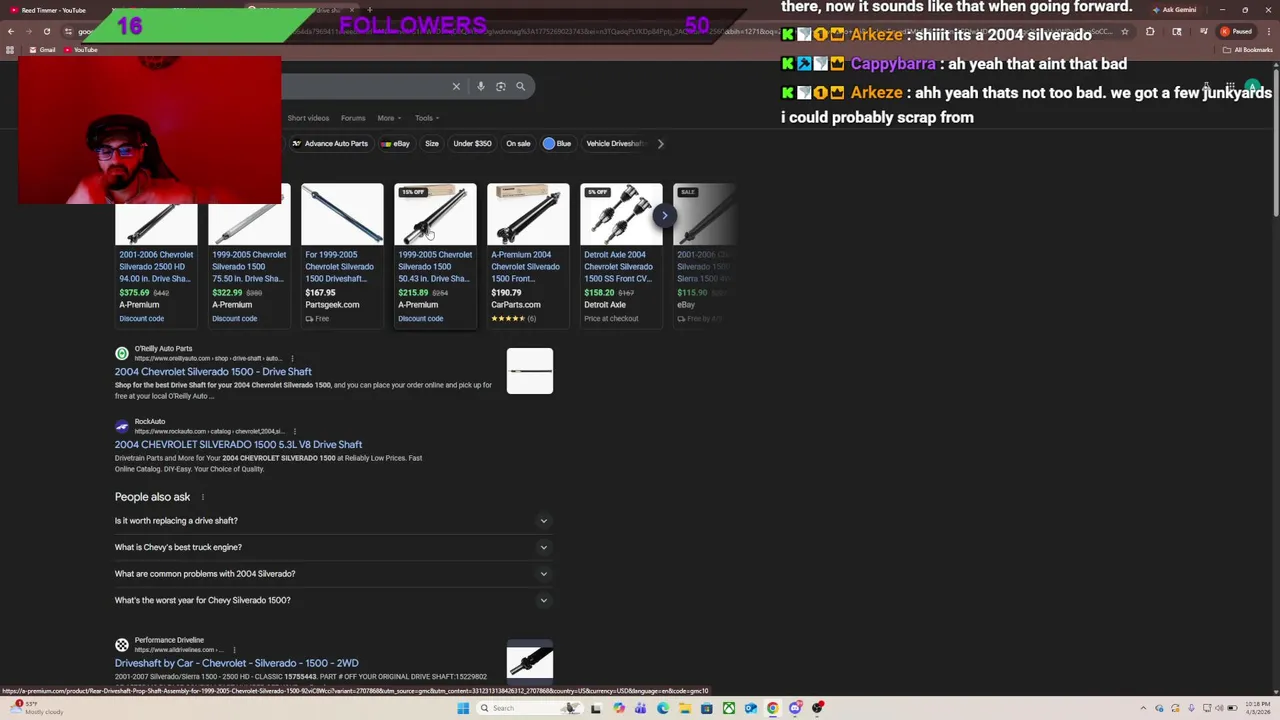Expand 'What is Chevy's best truck engine?'

coord(333,547)
